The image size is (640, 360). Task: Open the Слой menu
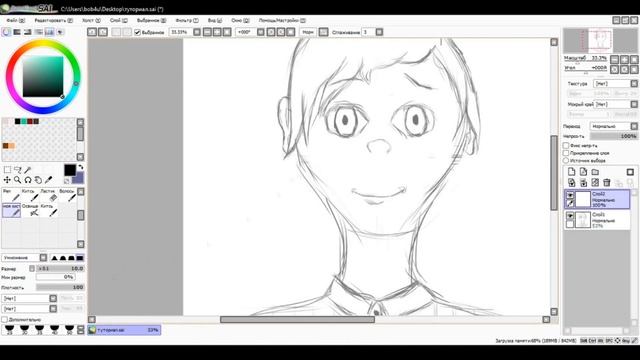coord(118,20)
